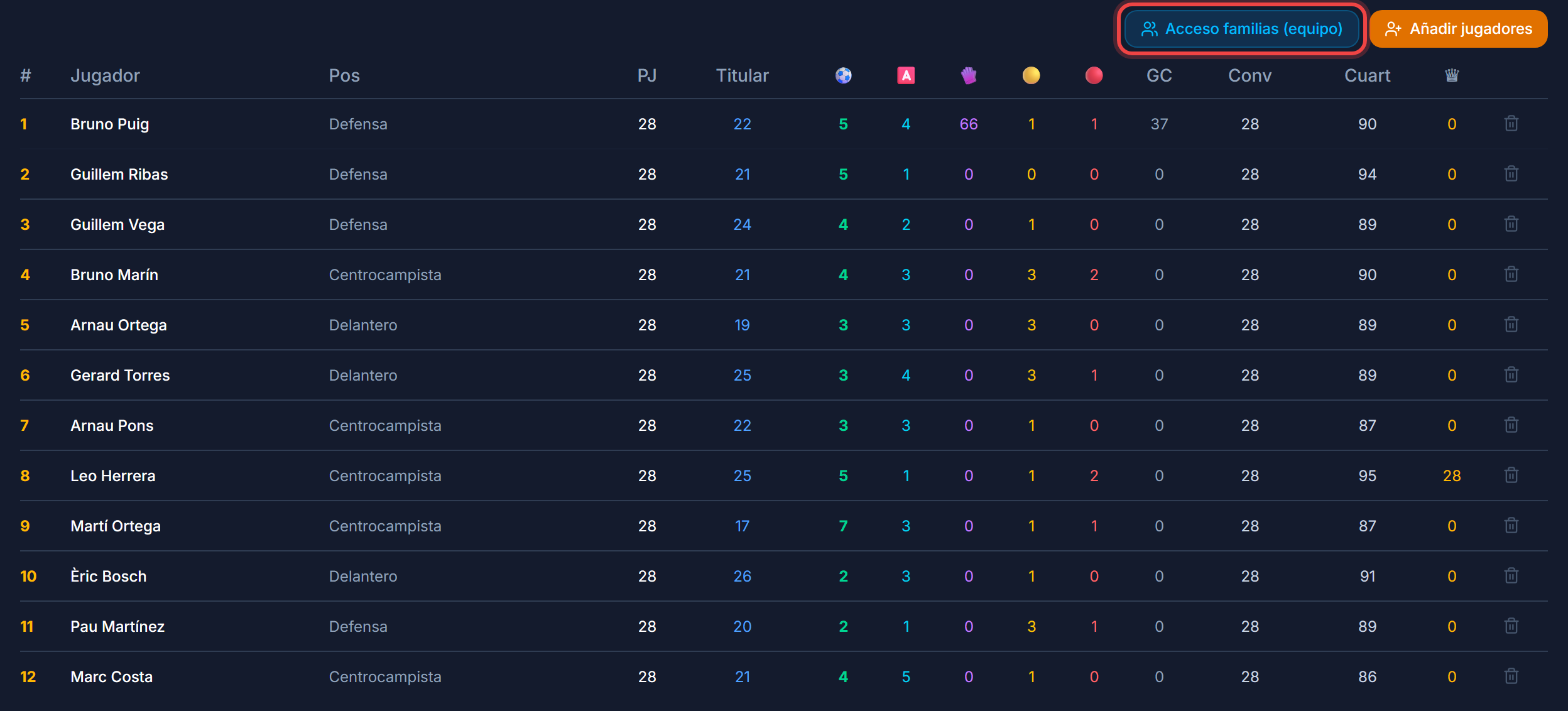
Task: Click the pink assists 'A' column icon
Action: click(905, 75)
